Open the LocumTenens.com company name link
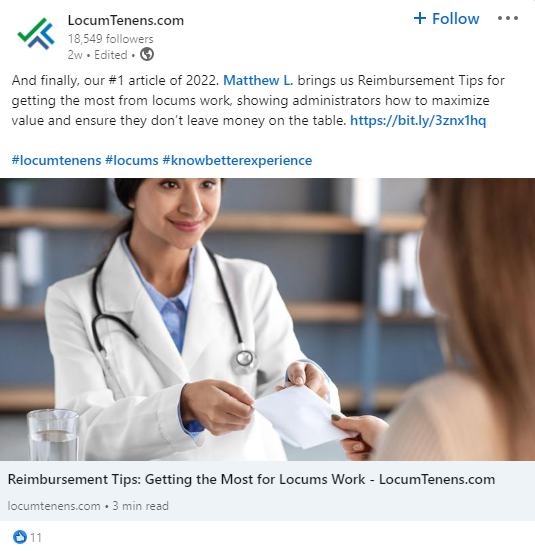 (x=125, y=20)
